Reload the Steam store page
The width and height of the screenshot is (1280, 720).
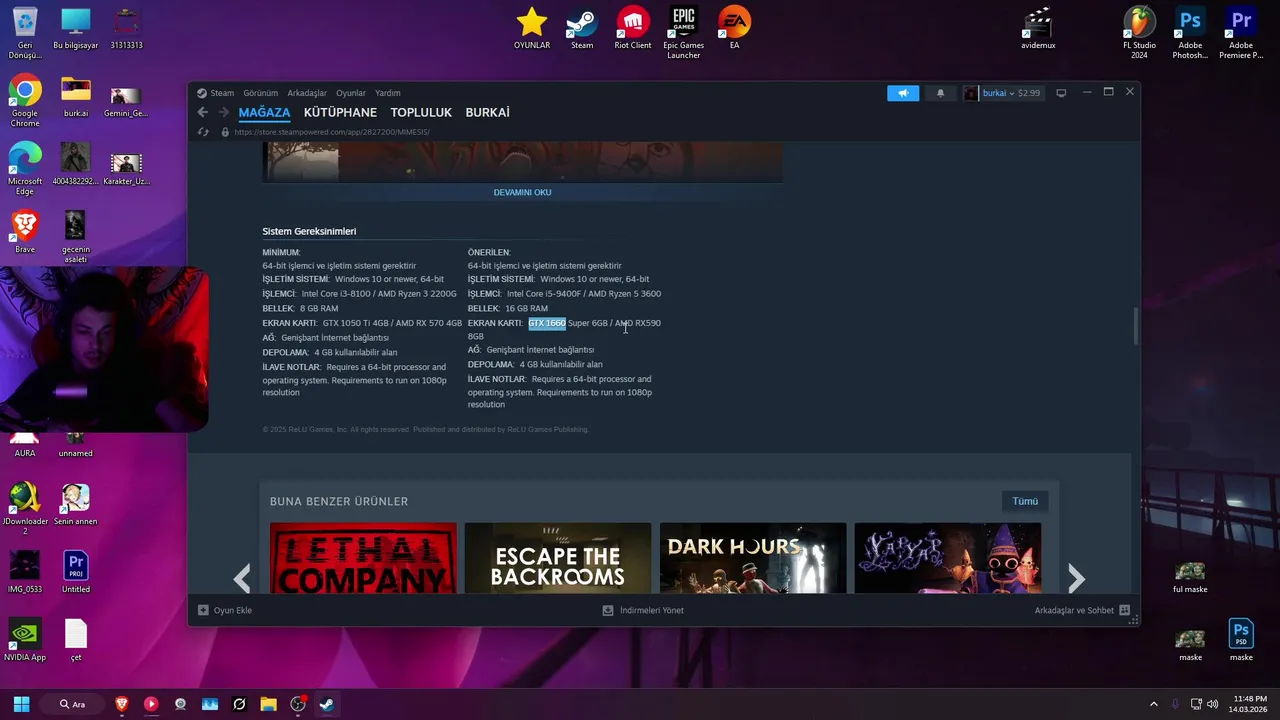[203, 132]
